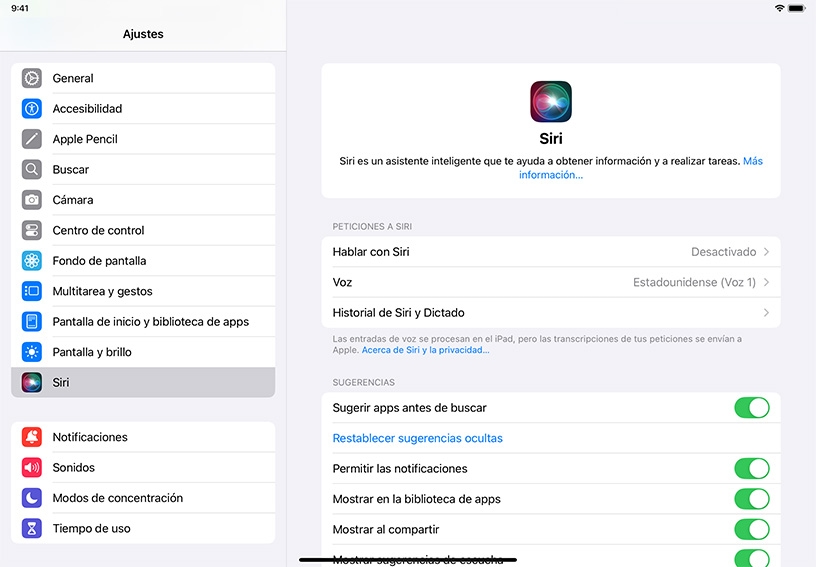Click the 9:41 clock in status bar
The image size is (816, 567).
click(20, 8)
